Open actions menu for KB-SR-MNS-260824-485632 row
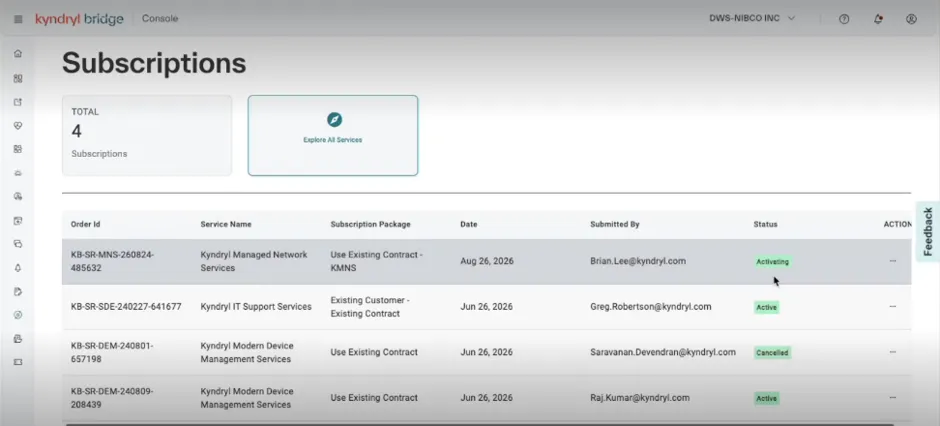 (893, 261)
